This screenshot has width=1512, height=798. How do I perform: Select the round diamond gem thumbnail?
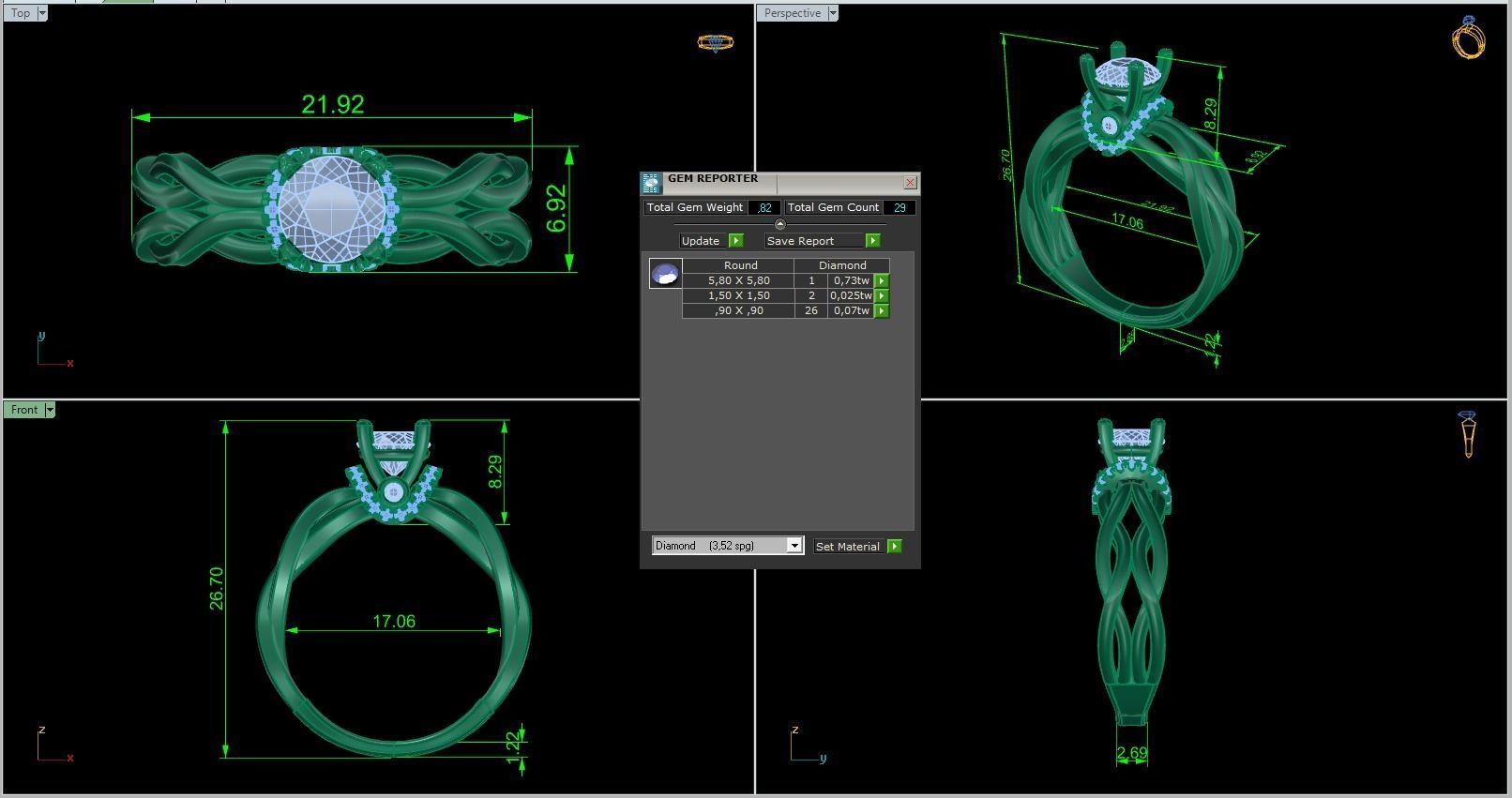click(665, 274)
